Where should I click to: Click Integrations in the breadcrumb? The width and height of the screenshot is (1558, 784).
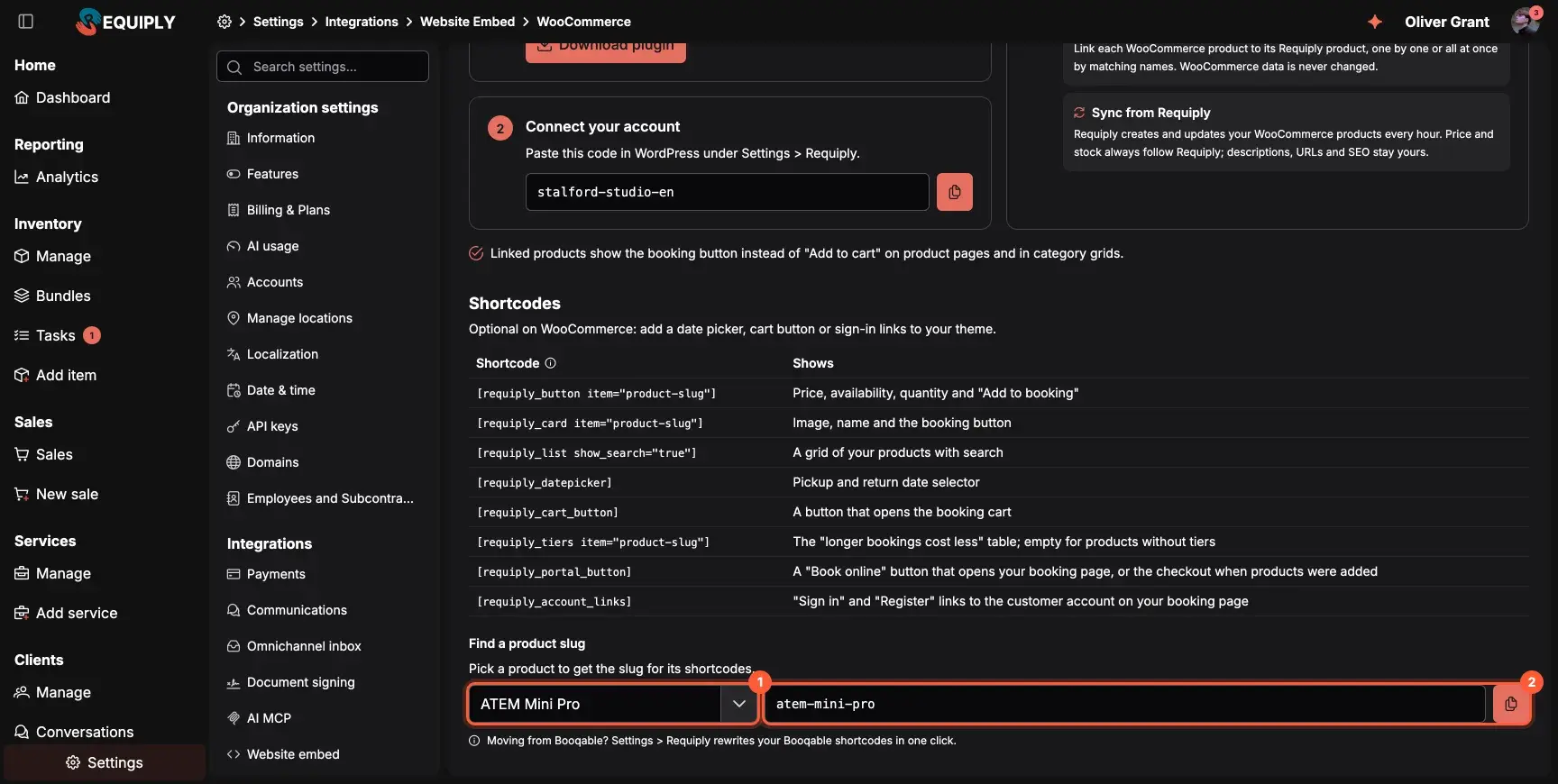[x=362, y=22]
